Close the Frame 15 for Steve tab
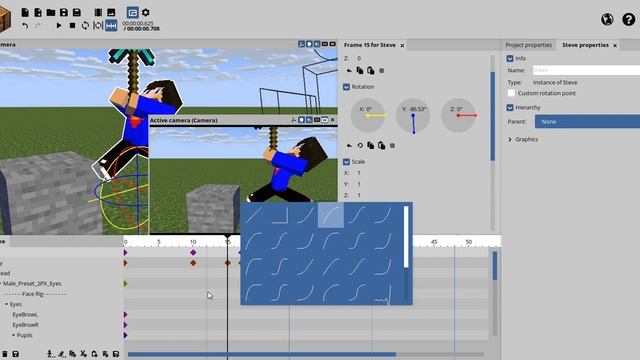The height and width of the screenshot is (360, 640). click(x=402, y=45)
